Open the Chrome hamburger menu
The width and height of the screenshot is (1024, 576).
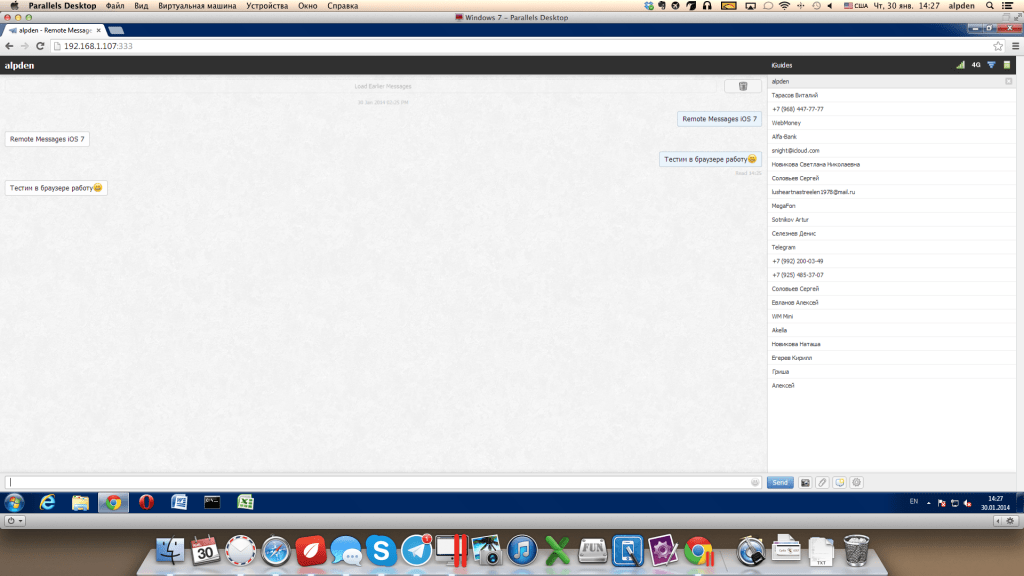coord(1015,46)
